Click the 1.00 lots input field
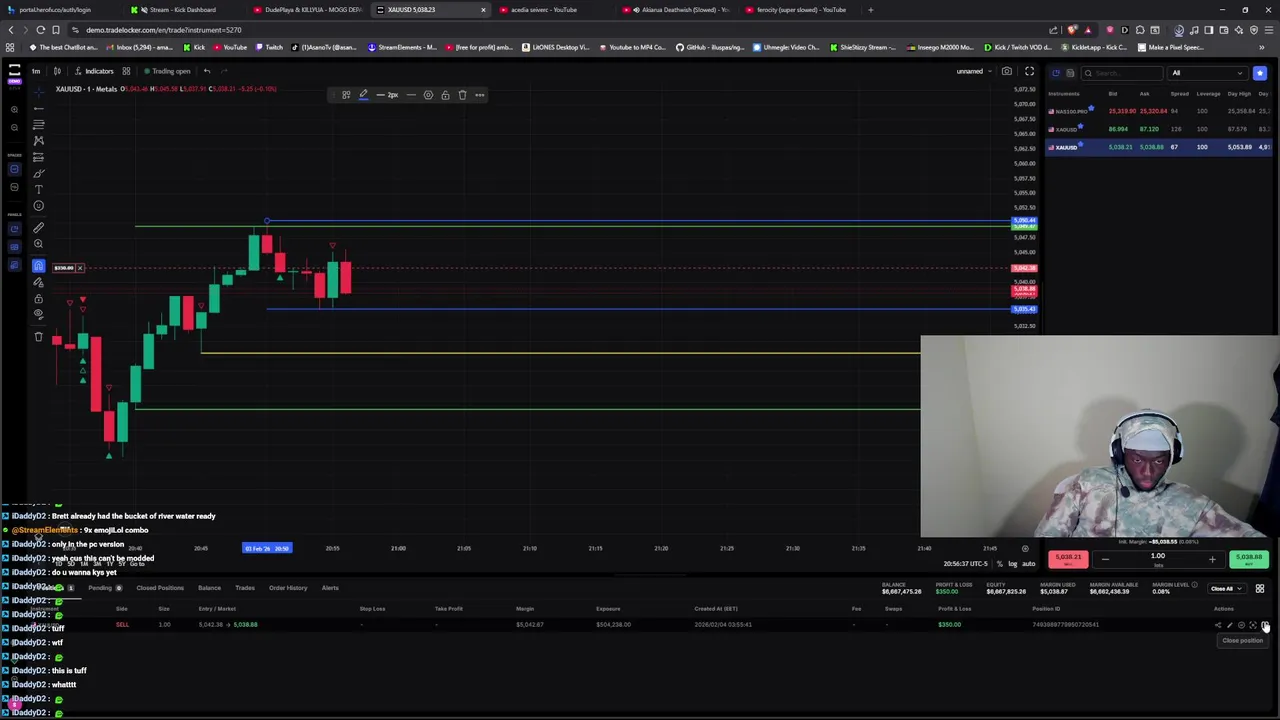This screenshot has width=1280, height=720. (1158, 557)
